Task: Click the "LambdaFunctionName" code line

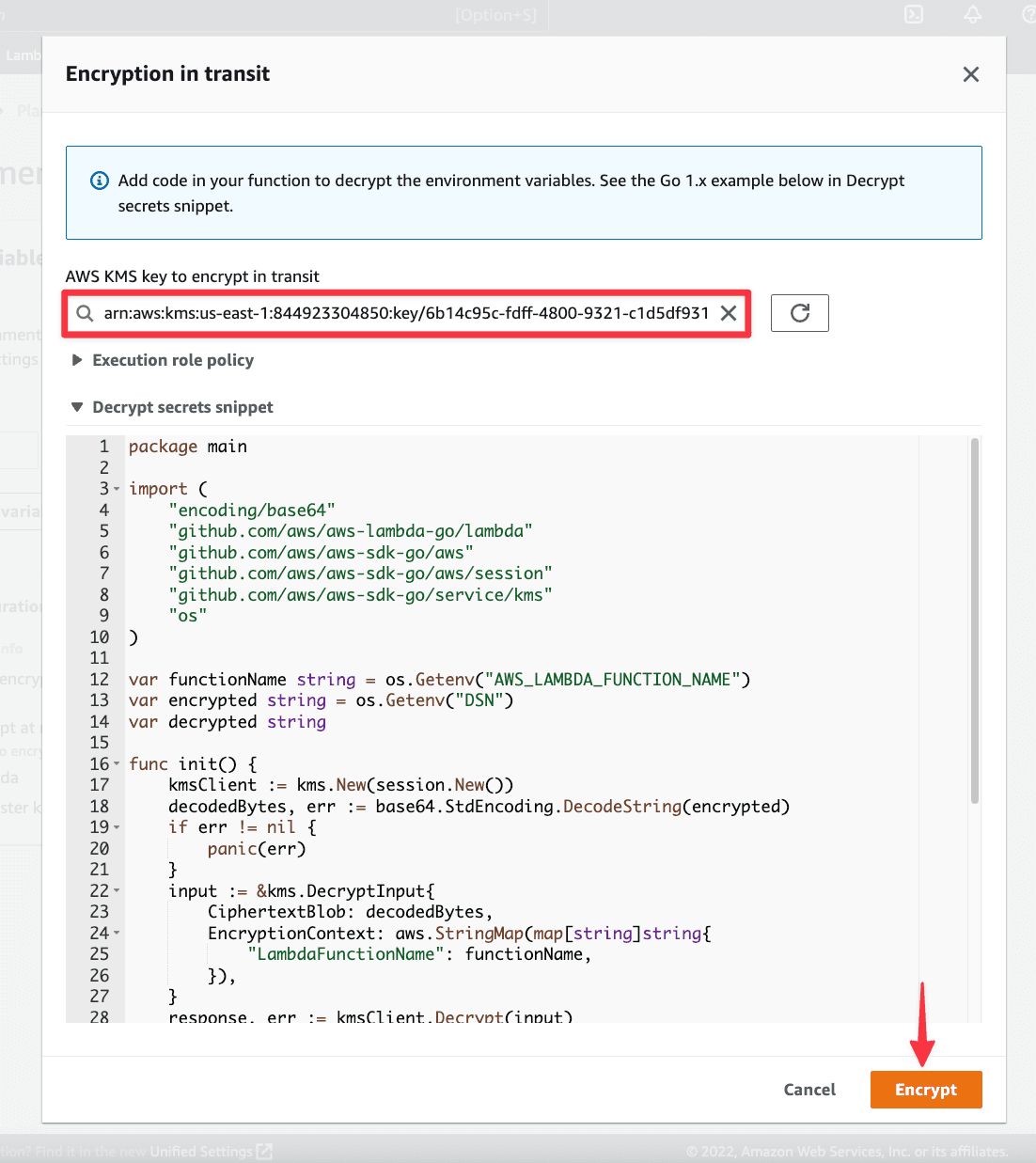Action: coord(419,954)
